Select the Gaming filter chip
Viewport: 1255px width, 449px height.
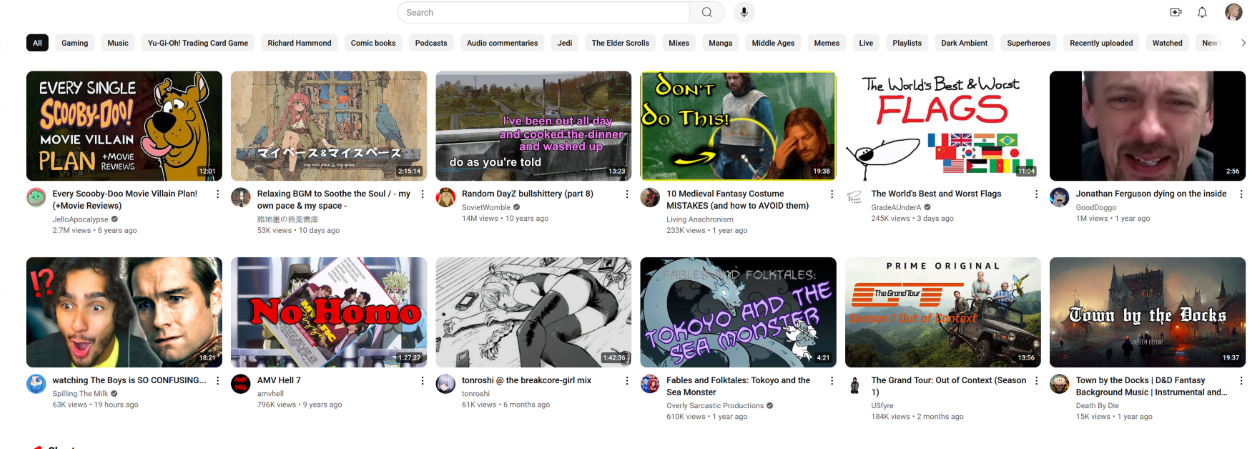pos(75,43)
